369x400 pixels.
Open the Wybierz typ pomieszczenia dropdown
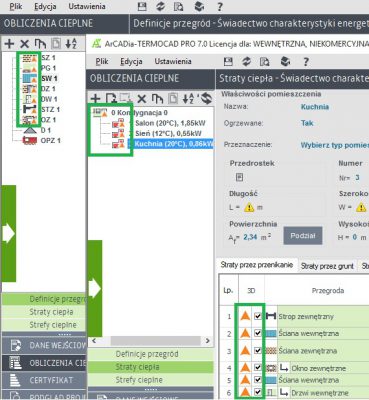point(334,145)
